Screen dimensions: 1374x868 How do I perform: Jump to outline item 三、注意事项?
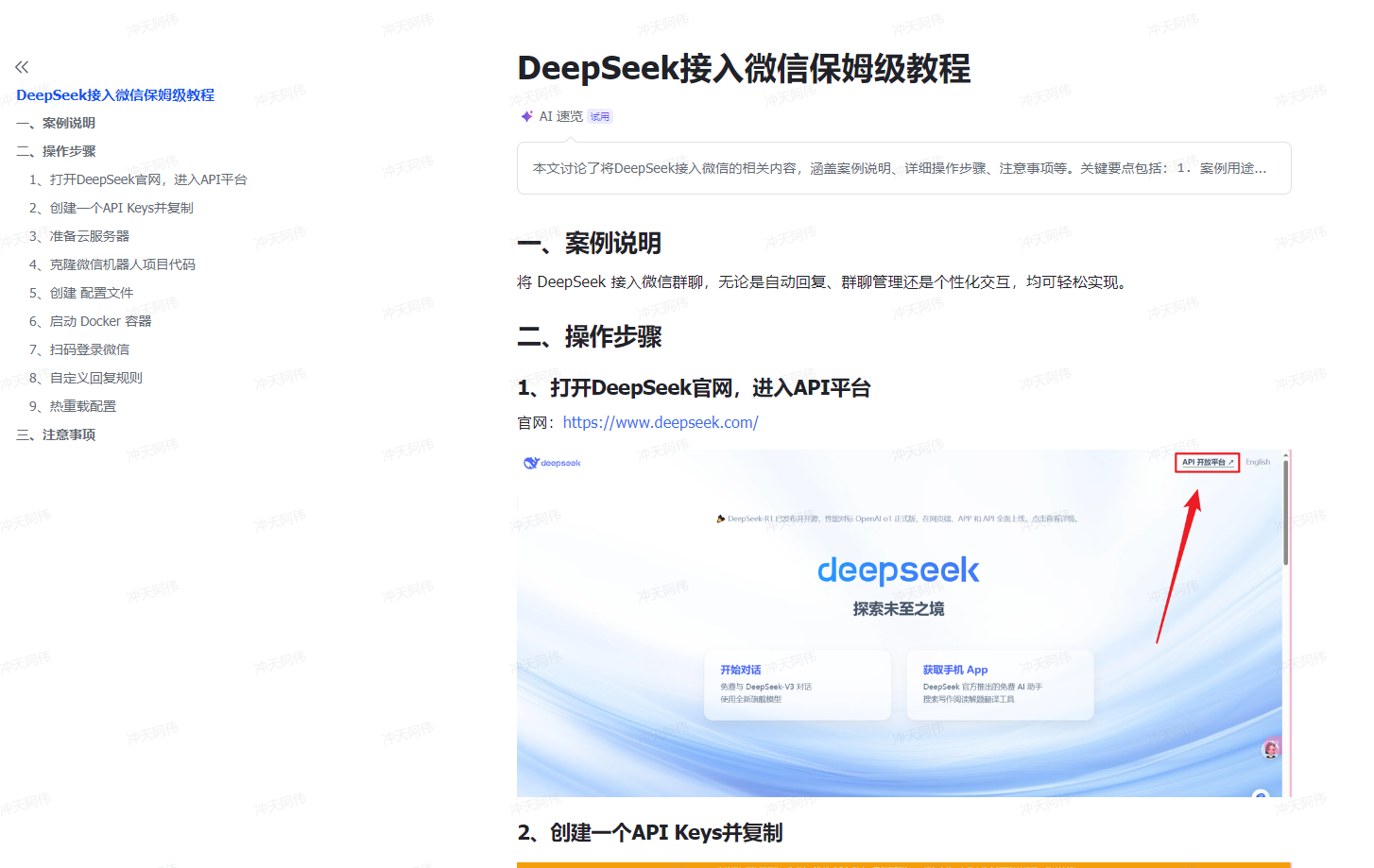[56, 434]
